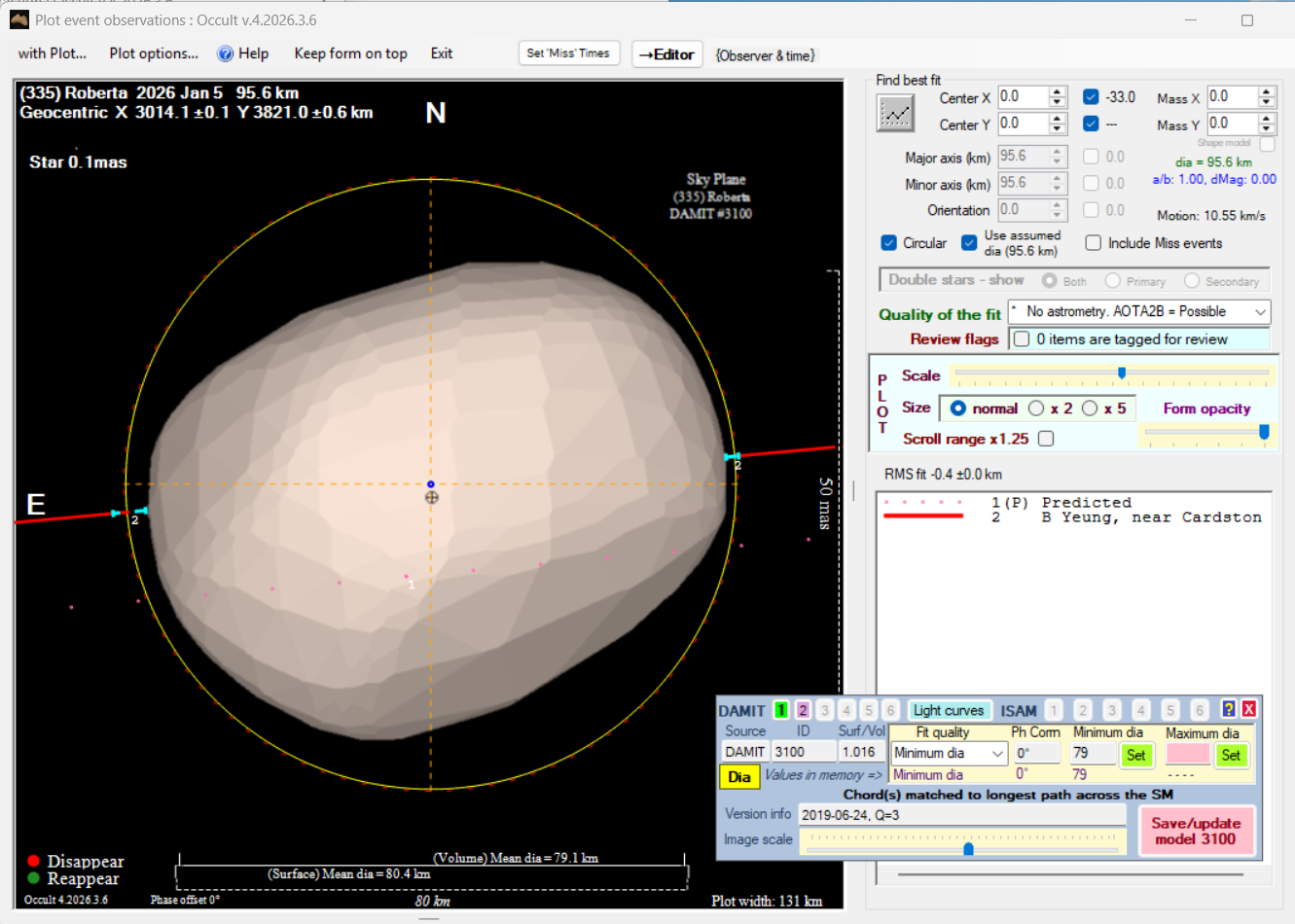Close the shape model panel with red X

click(1249, 709)
